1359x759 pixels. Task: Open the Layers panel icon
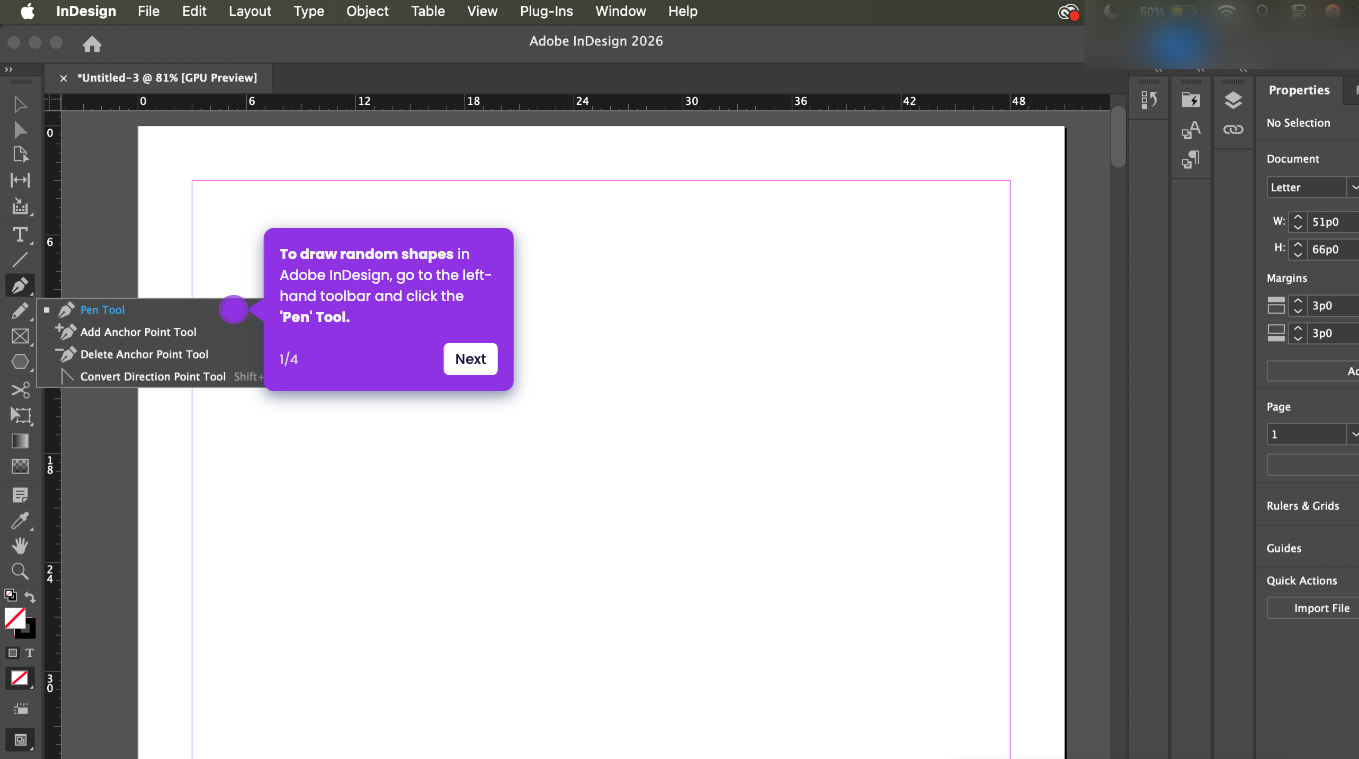[x=1233, y=100]
